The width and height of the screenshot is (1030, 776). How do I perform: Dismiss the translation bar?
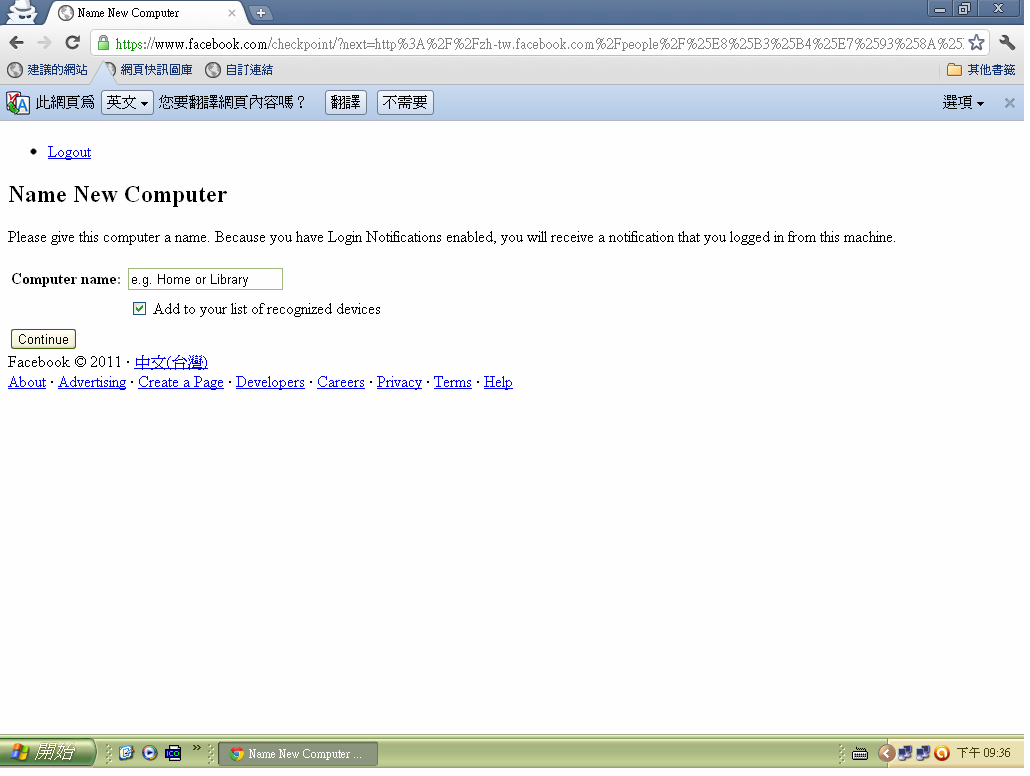point(1010,103)
